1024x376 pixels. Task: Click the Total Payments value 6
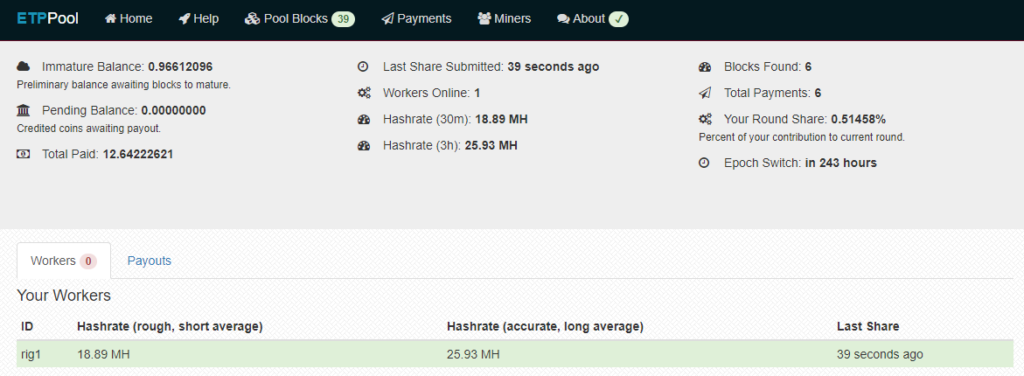point(818,93)
